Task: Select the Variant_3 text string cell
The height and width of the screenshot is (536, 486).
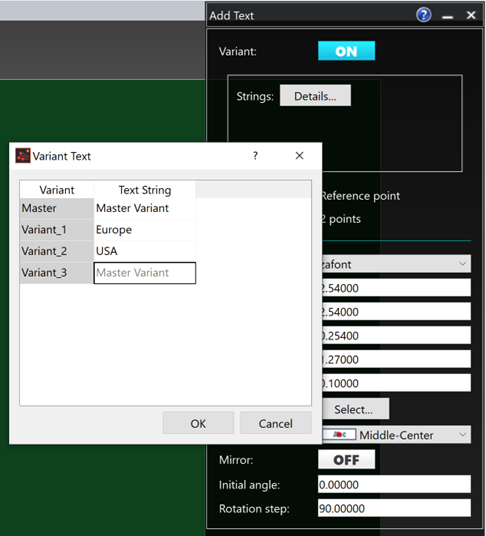Action: (x=145, y=273)
